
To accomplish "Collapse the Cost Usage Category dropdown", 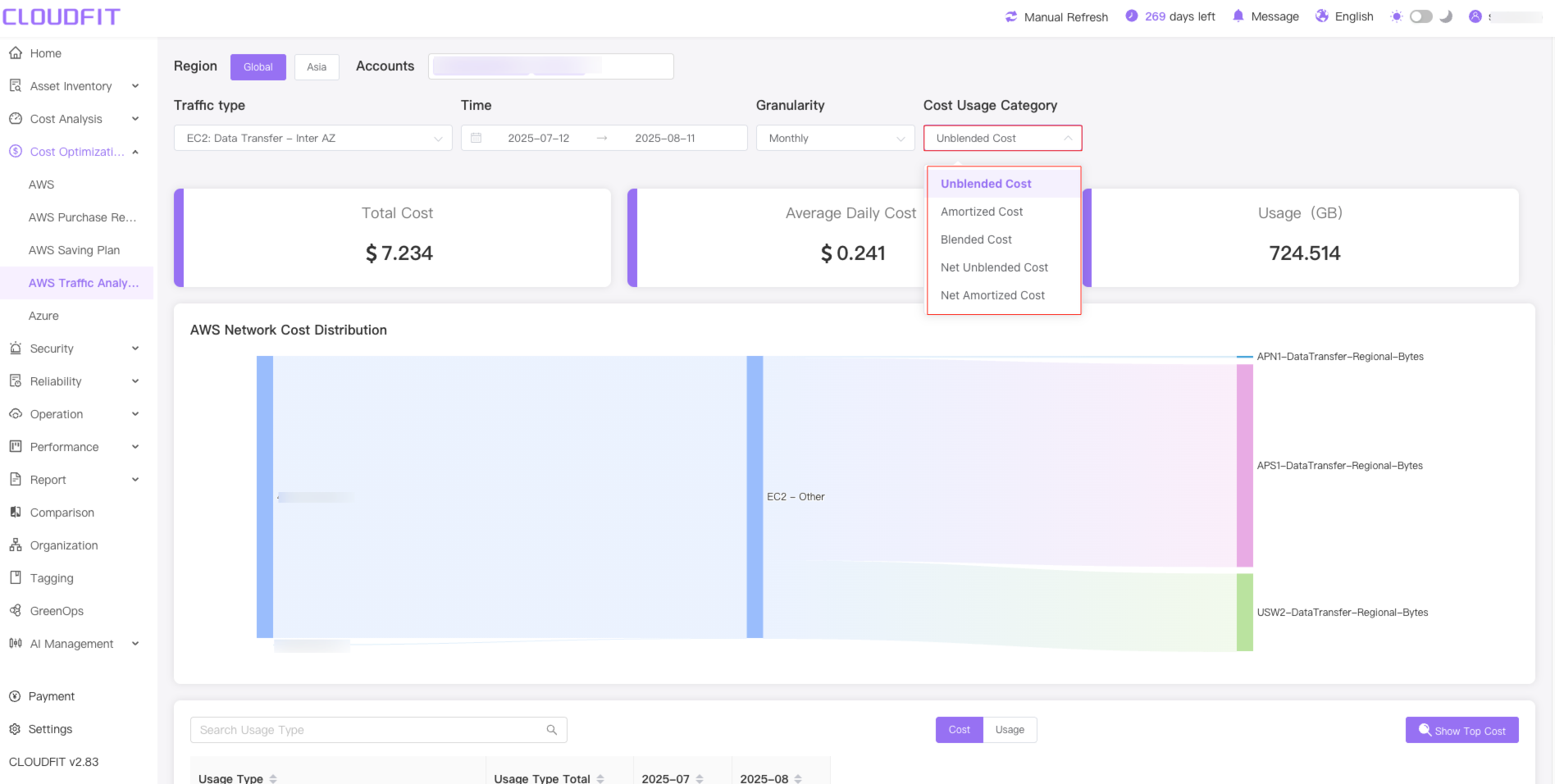I will pos(1002,138).
